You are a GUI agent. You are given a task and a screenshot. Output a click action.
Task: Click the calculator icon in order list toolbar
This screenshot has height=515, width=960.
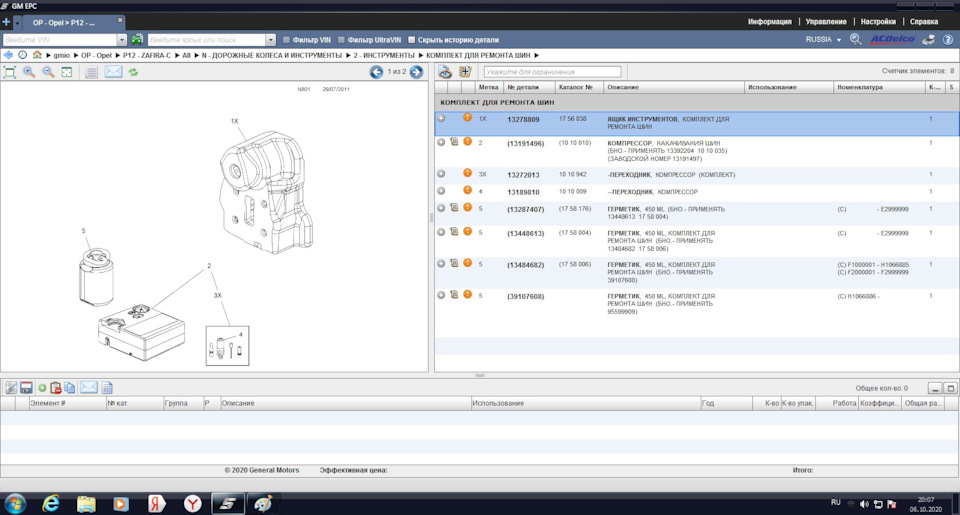[x=107, y=388]
